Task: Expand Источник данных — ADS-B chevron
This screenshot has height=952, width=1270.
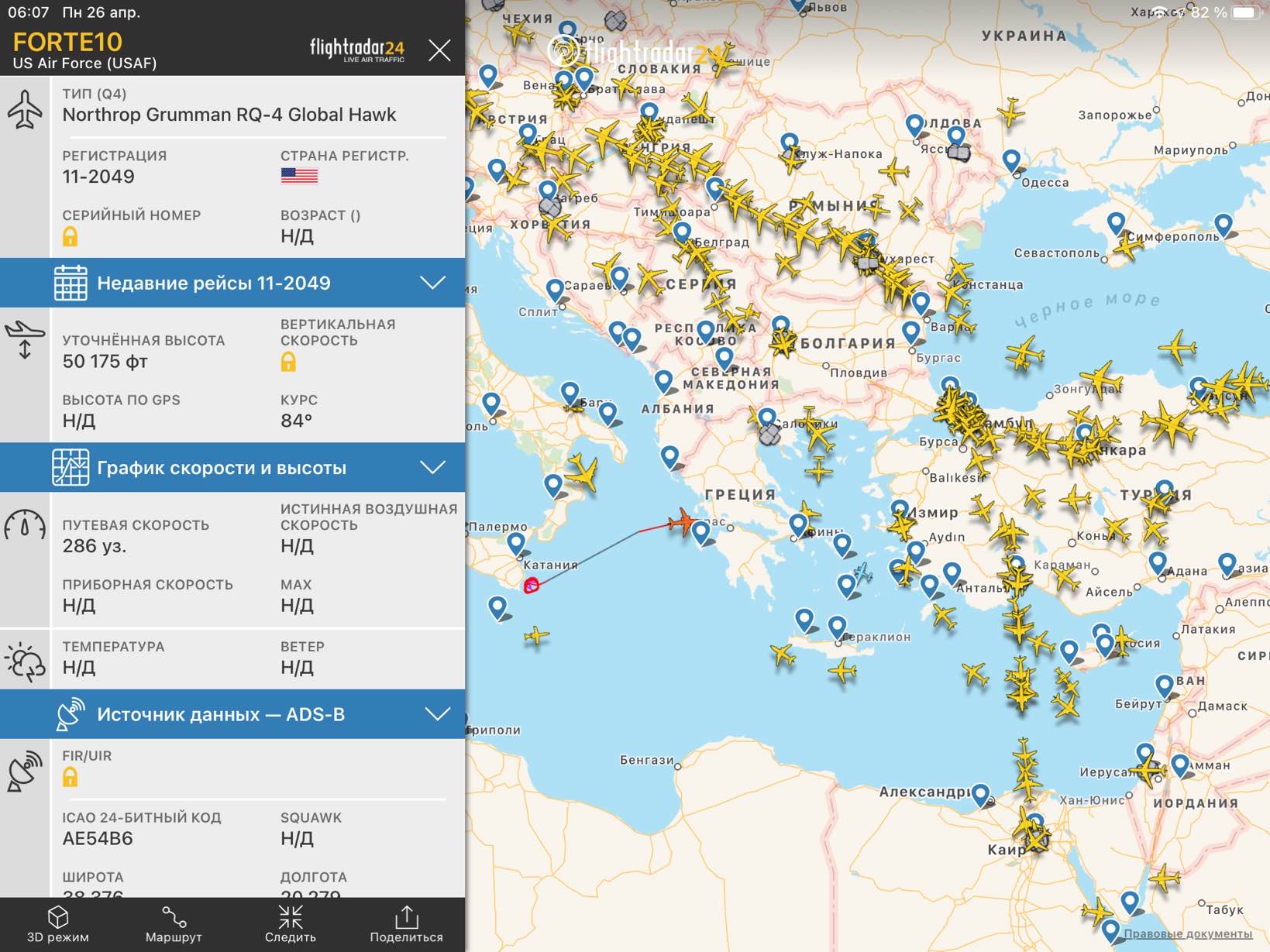Action: pos(438,713)
